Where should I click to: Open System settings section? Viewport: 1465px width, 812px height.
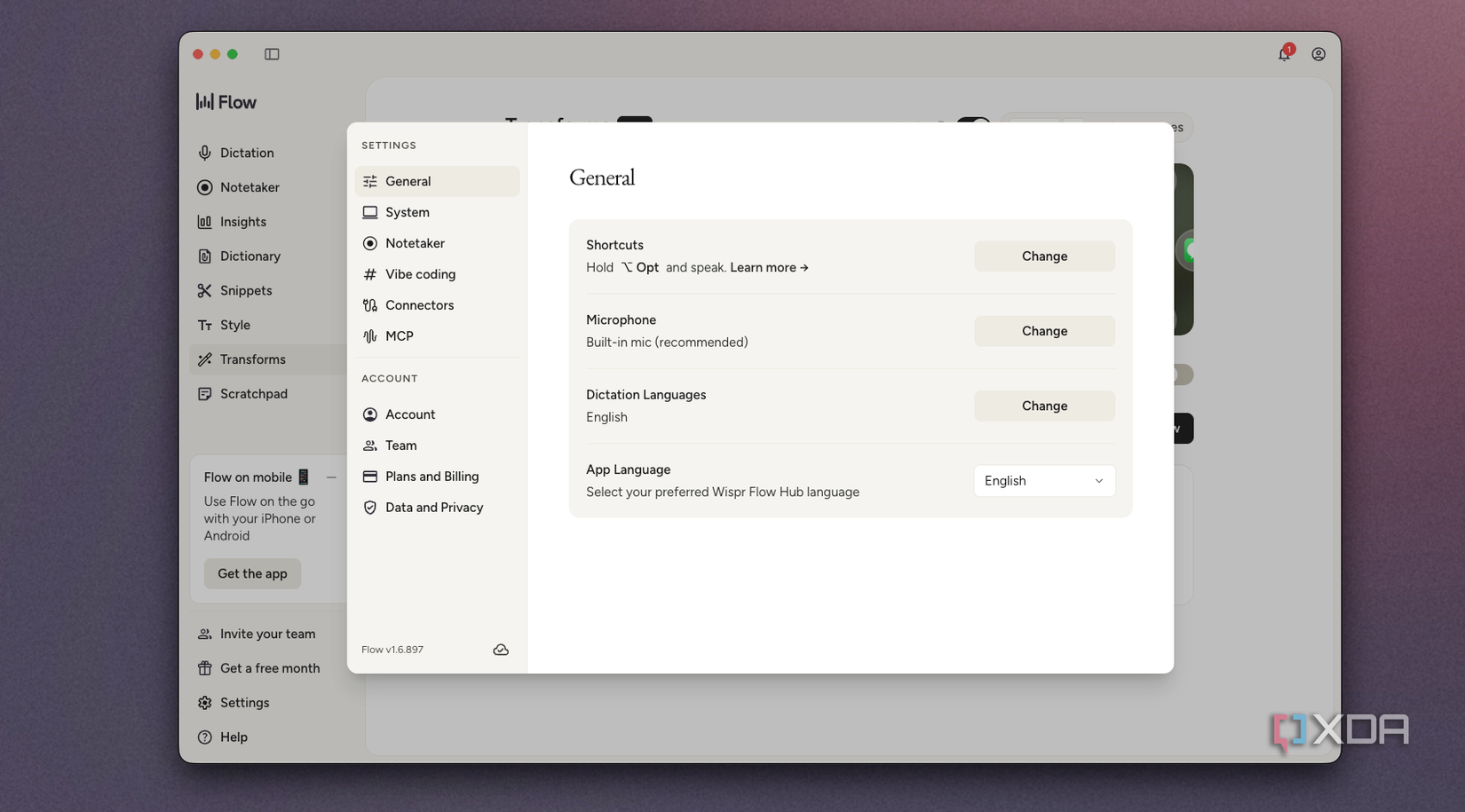[437, 212]
